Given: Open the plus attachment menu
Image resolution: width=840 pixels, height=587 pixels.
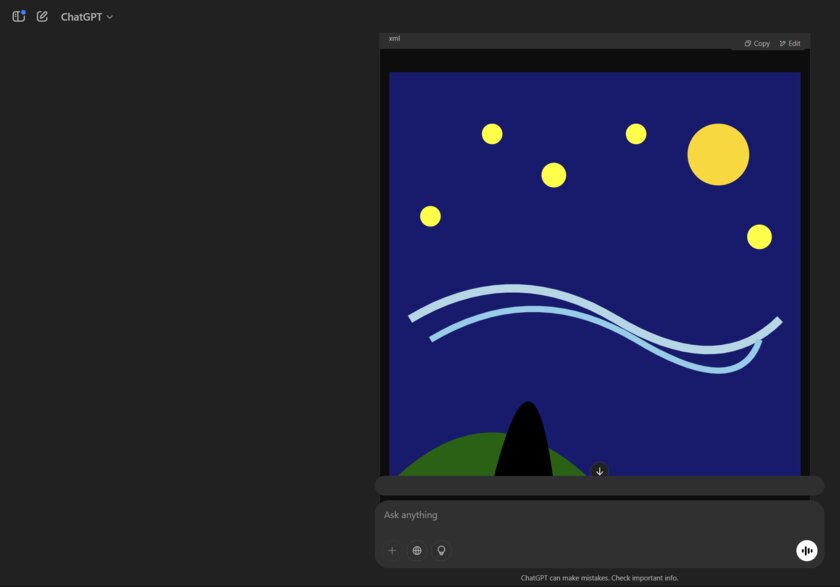Looking at the screenshot, I should [392, 550].
